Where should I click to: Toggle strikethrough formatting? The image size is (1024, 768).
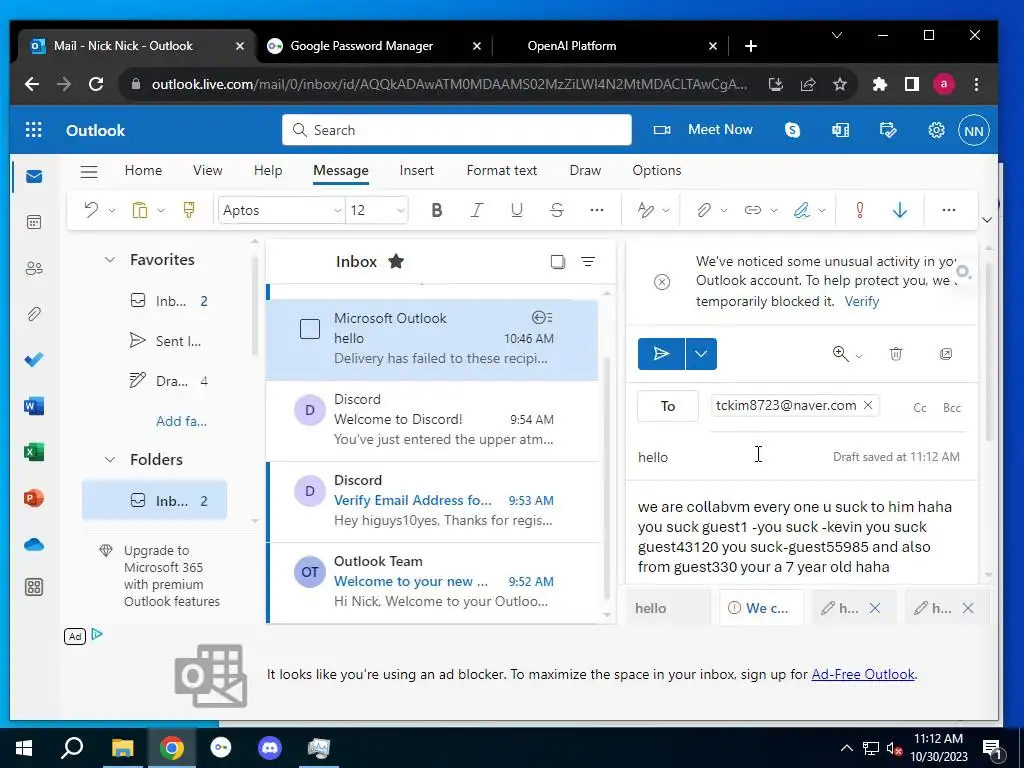click(556, 210)
